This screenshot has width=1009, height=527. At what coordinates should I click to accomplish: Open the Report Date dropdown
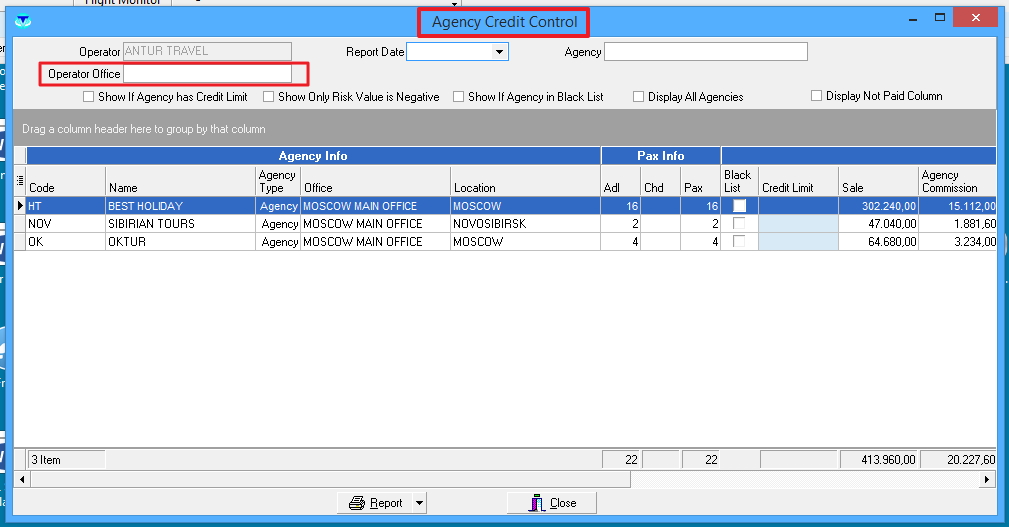coord(499,52)
